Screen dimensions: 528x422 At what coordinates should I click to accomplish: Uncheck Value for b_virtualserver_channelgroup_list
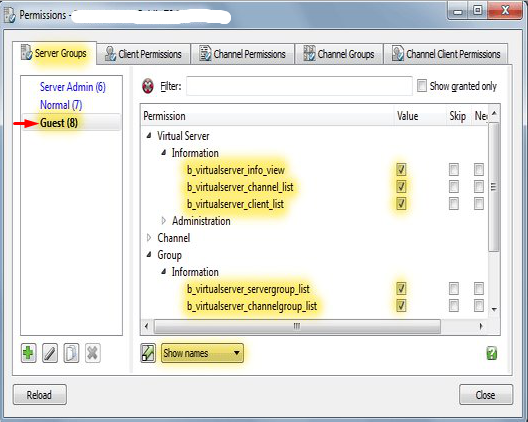[x=401, y=305]
